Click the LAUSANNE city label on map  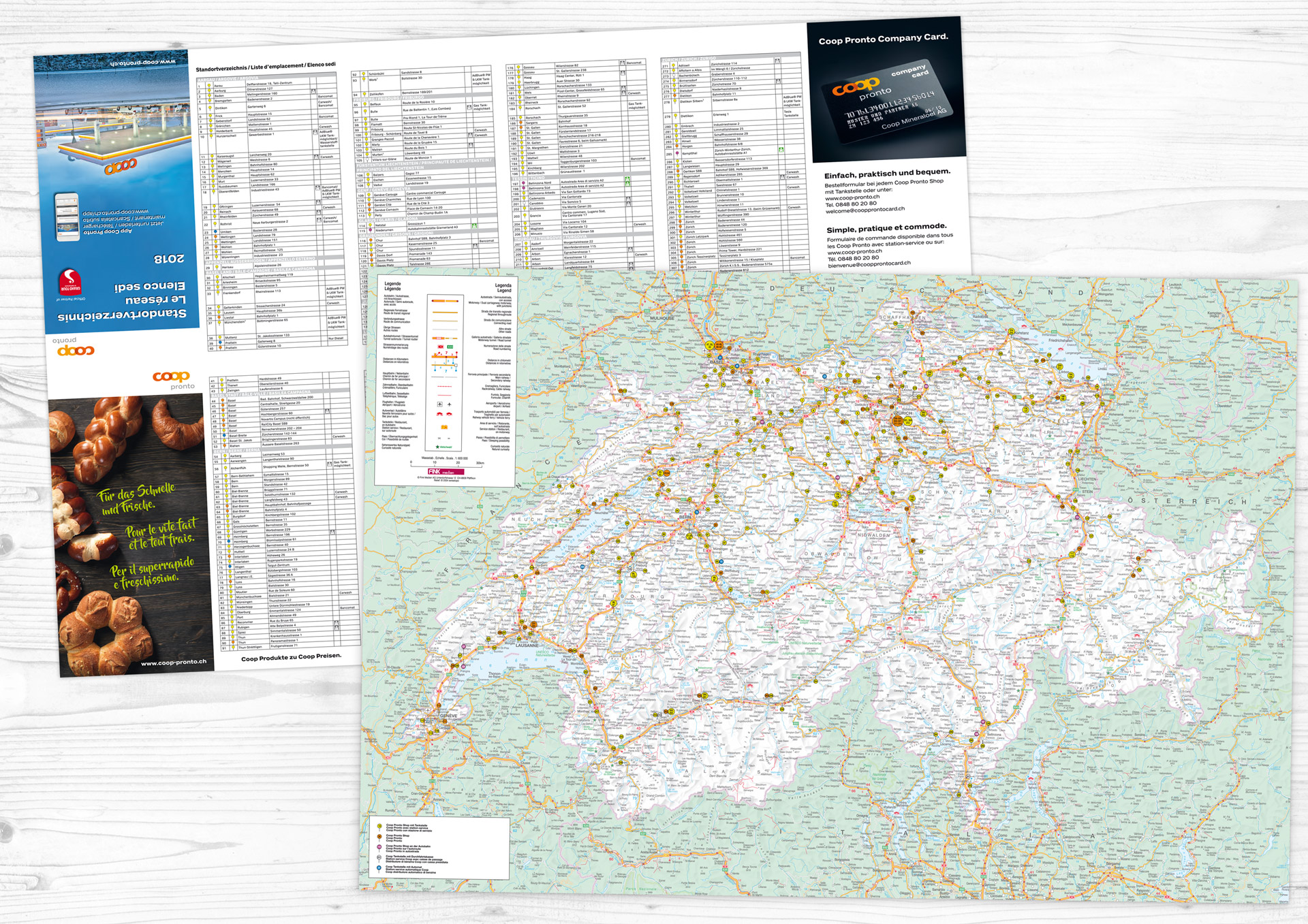(527, 645)
